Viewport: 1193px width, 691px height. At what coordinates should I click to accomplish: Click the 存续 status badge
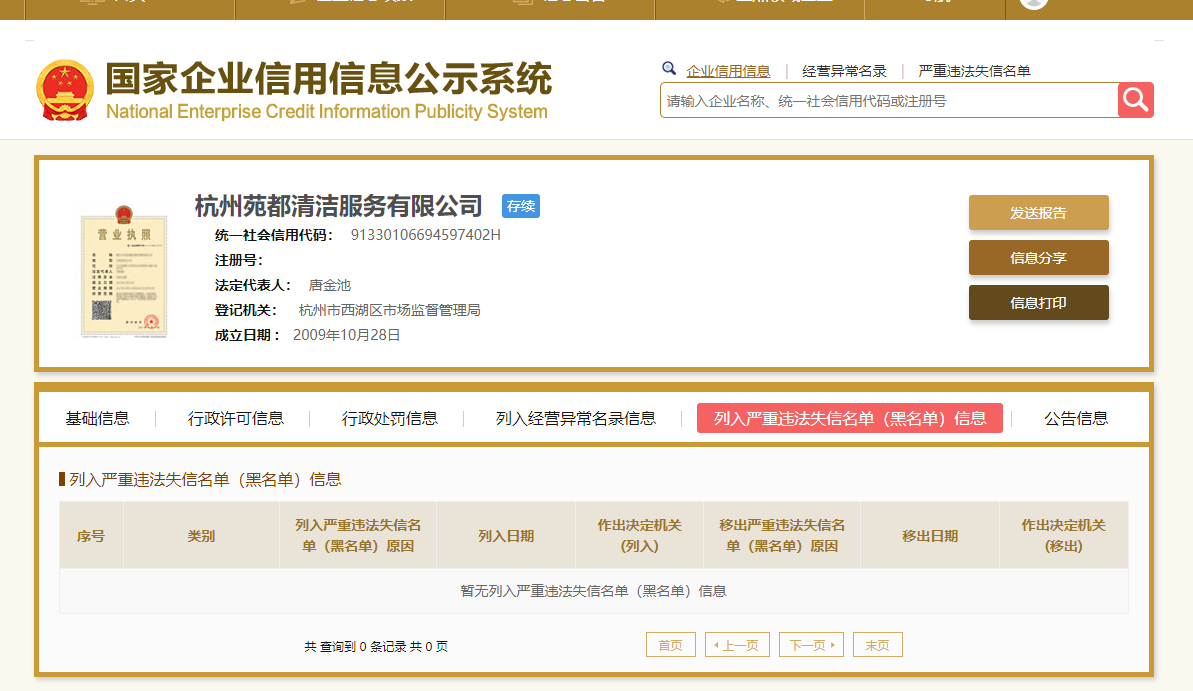point(521,206)
